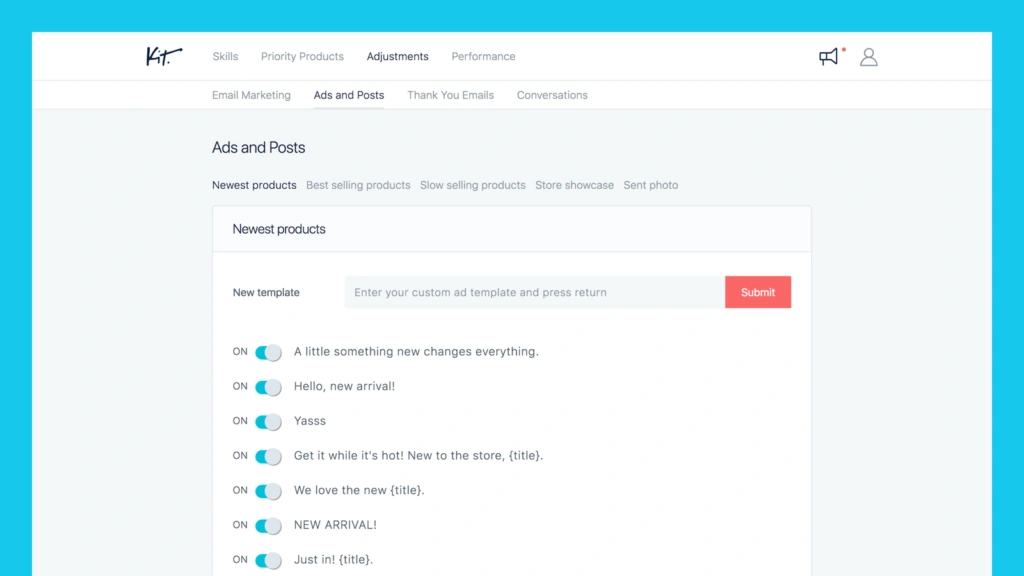Select the Thank You Emails tab
The image size is (1024, 576).
[x=450, y=96]
